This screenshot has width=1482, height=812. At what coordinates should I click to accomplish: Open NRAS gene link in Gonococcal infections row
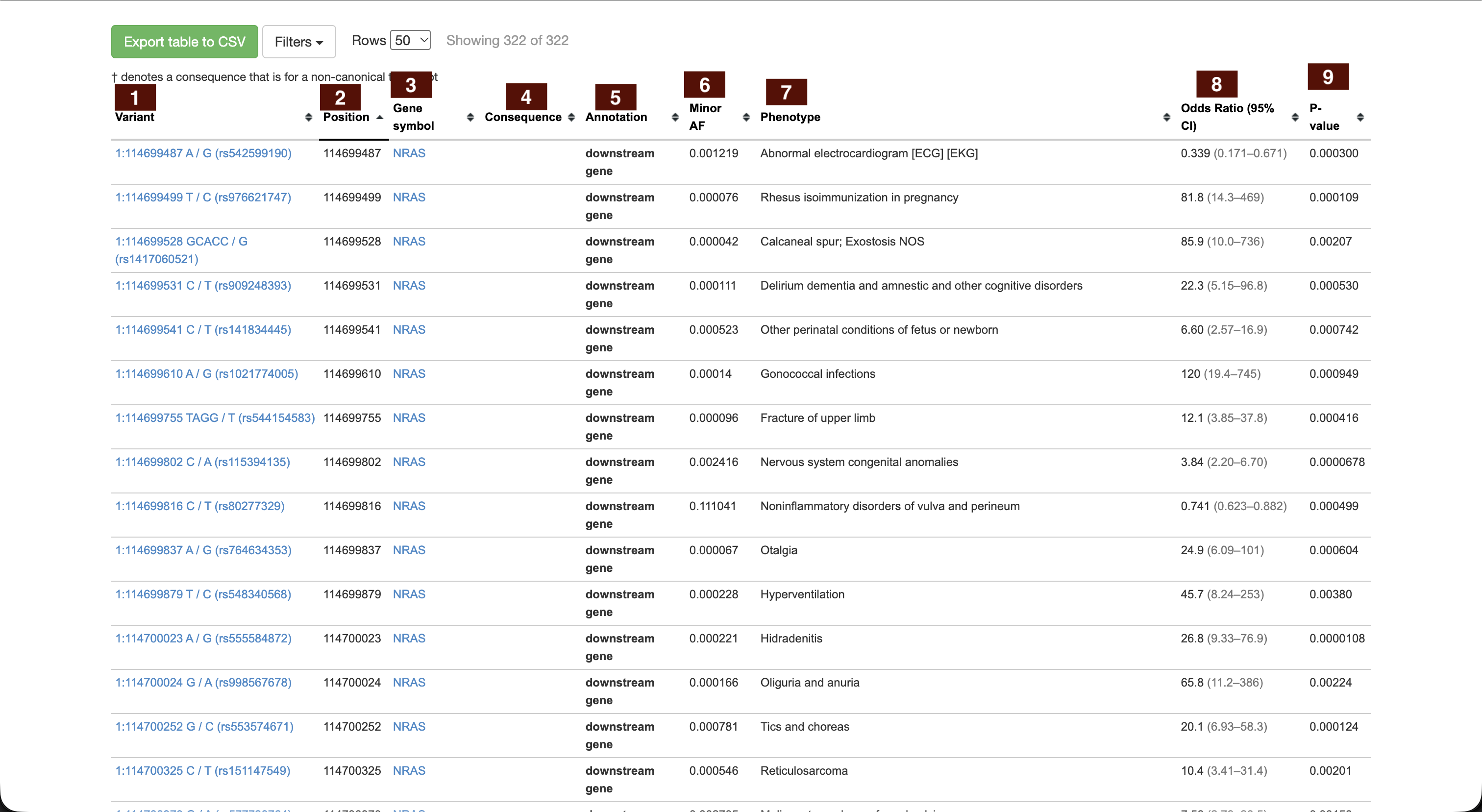pyautogui.click(x=409, y=374)
